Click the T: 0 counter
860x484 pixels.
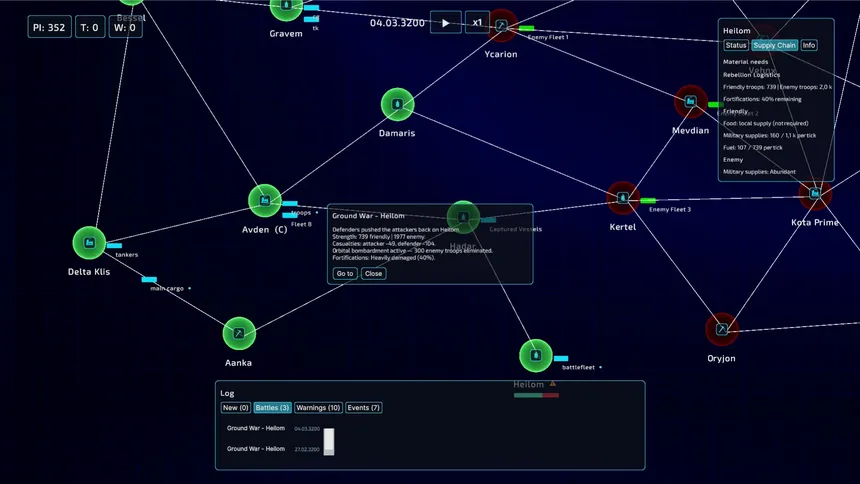[x=89, y=27]
